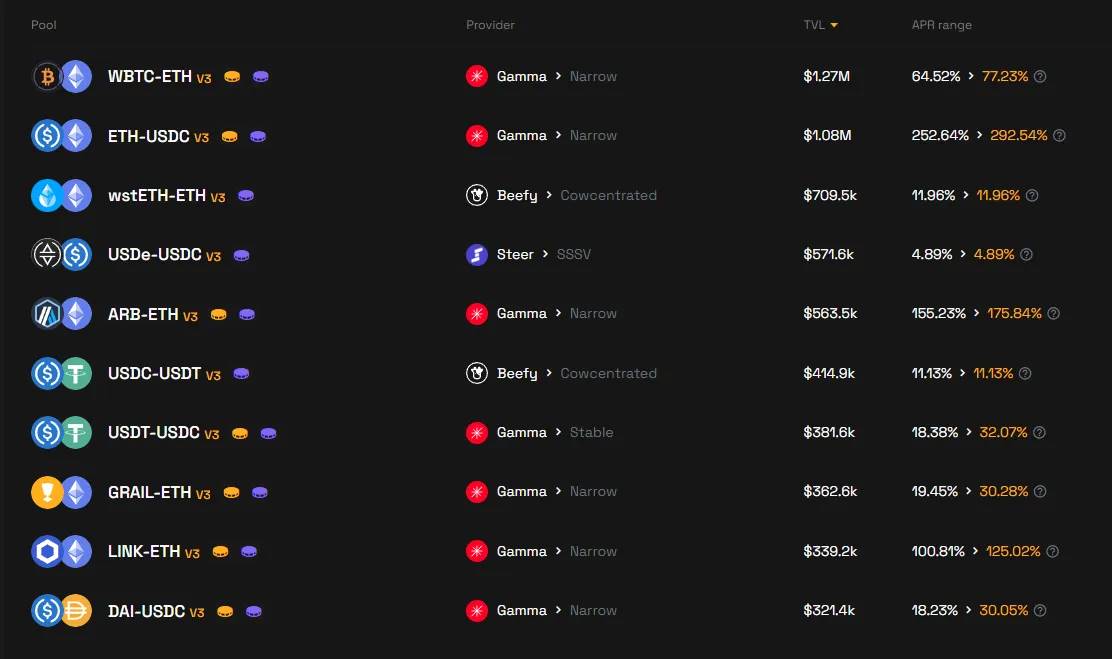Click the Steer logo in USDe-USDC row
The height and width of the screenshot is (659, 1112).
(477, 255)
